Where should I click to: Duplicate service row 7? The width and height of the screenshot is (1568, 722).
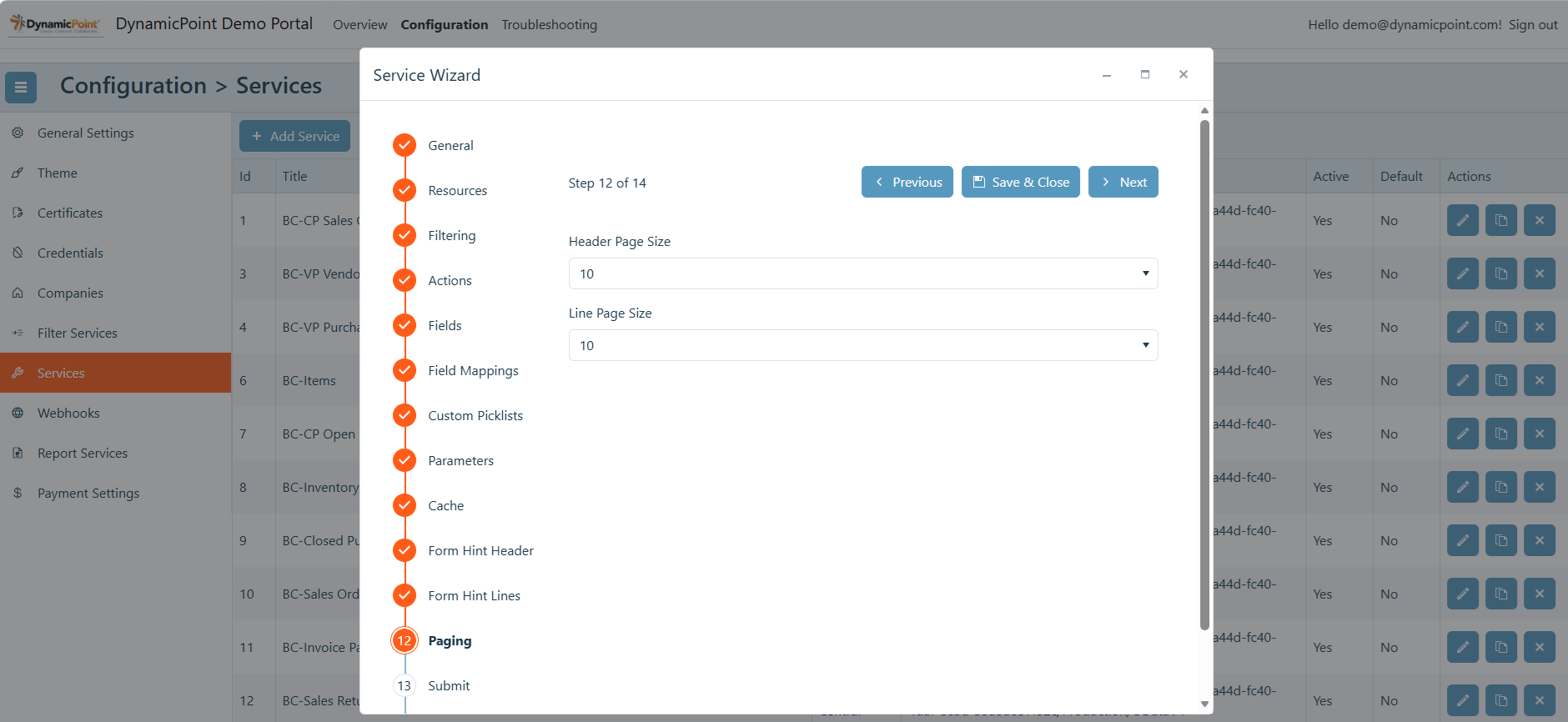click(1501, 434)
